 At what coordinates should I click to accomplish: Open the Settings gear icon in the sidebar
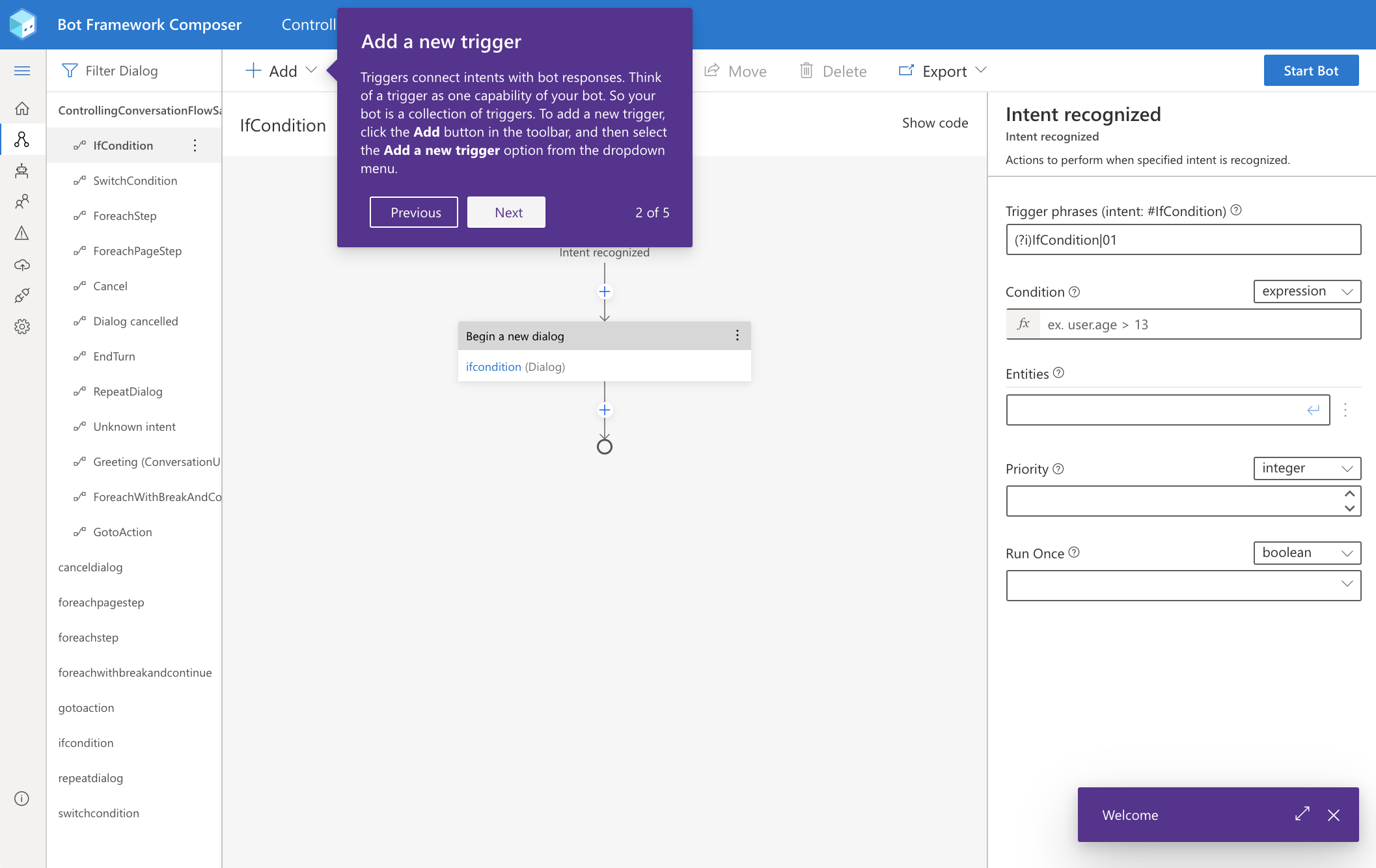[22, 327]
